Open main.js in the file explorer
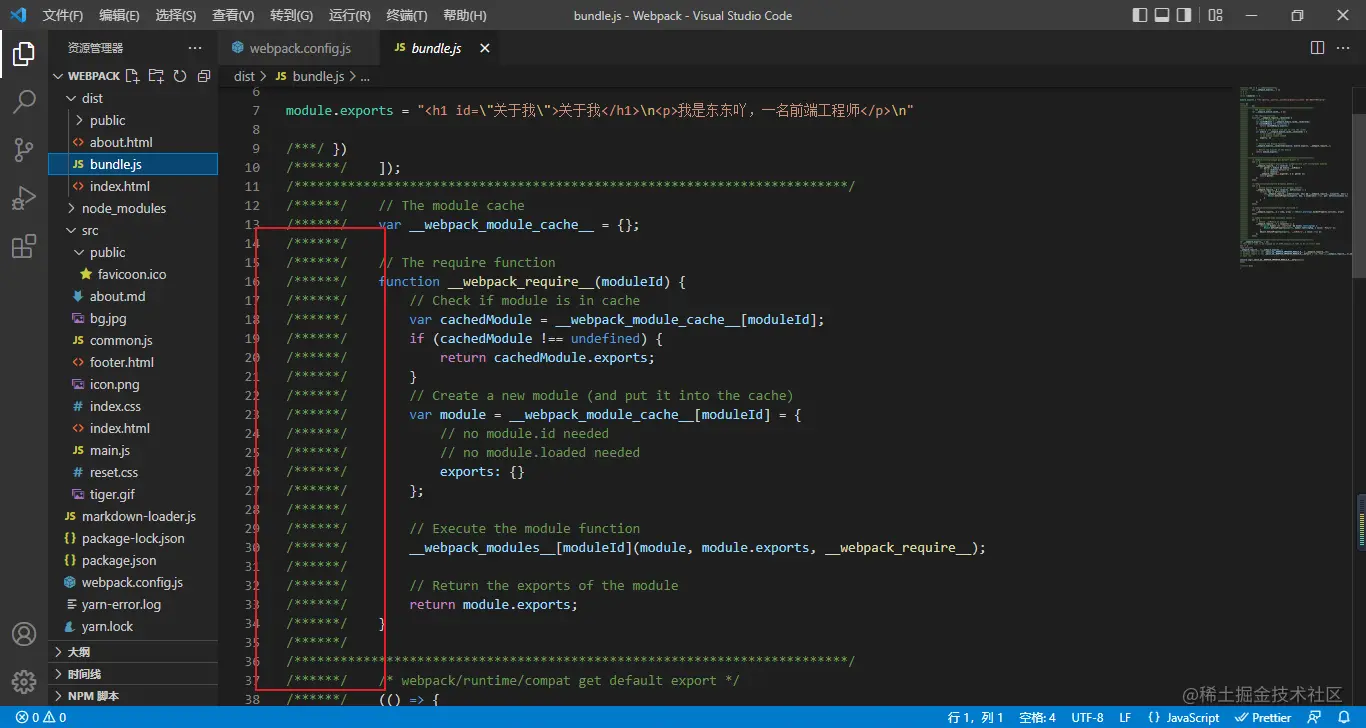This screenshot has width=1366, height=728. pyautogui.click(x=110, y=450)
